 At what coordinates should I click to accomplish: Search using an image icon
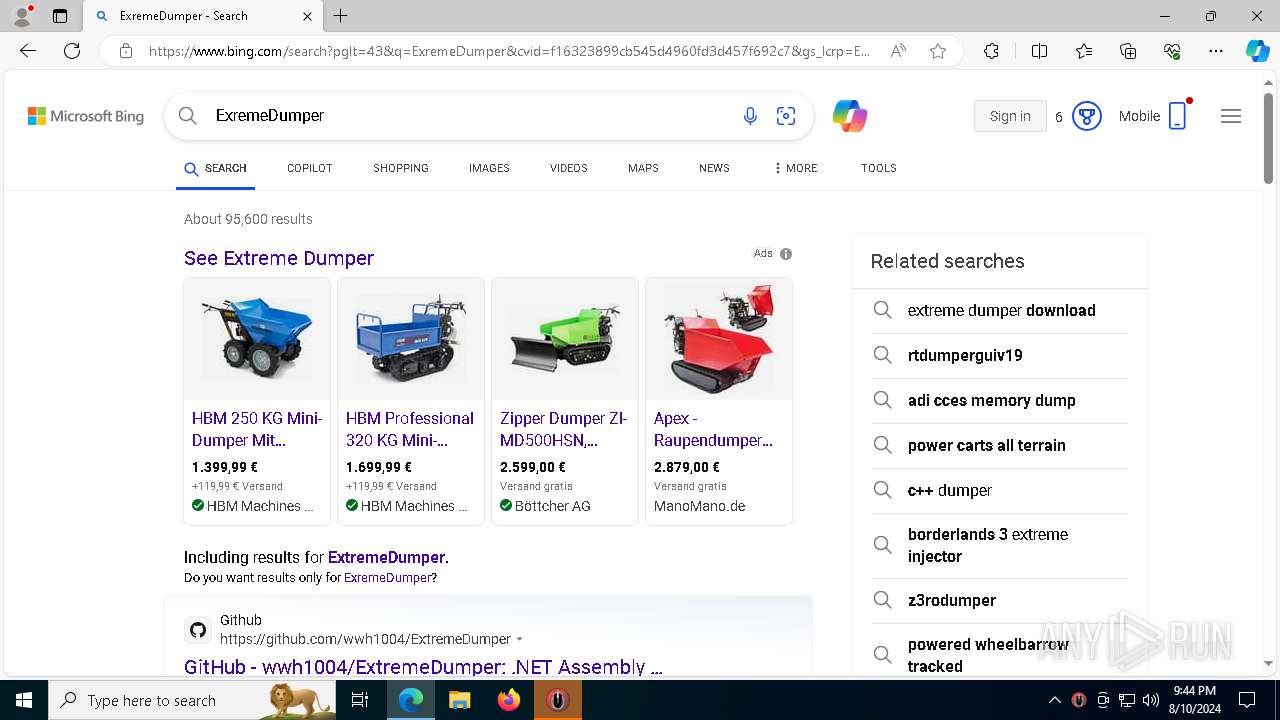pos(786,116)
